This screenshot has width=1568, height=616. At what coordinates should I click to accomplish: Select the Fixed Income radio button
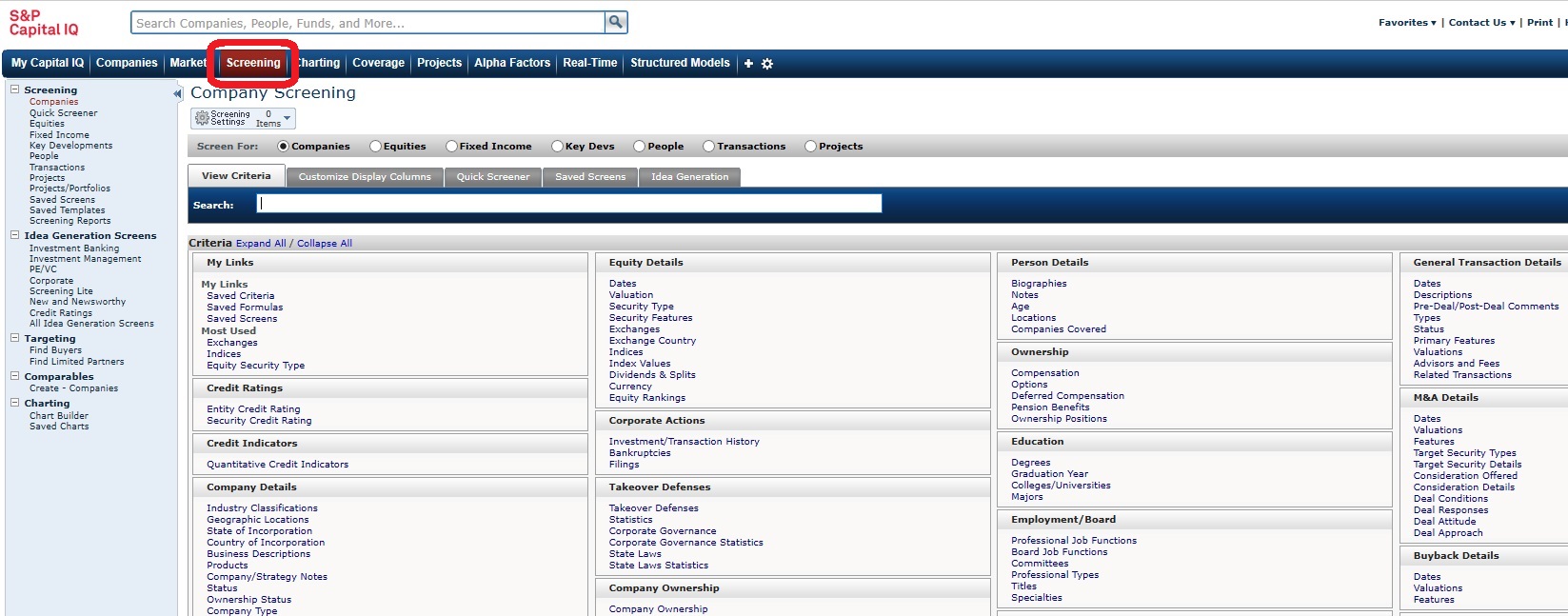[451, 147]
